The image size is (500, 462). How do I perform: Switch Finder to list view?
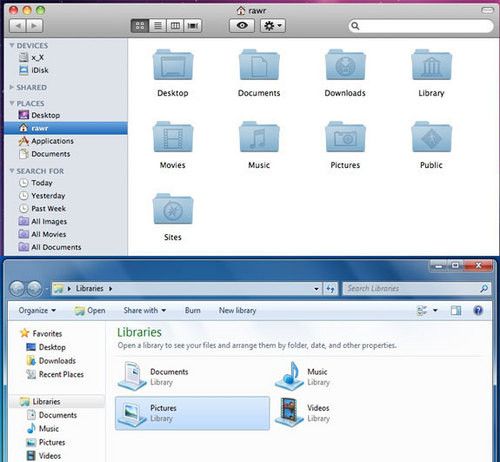click(158, 26)
